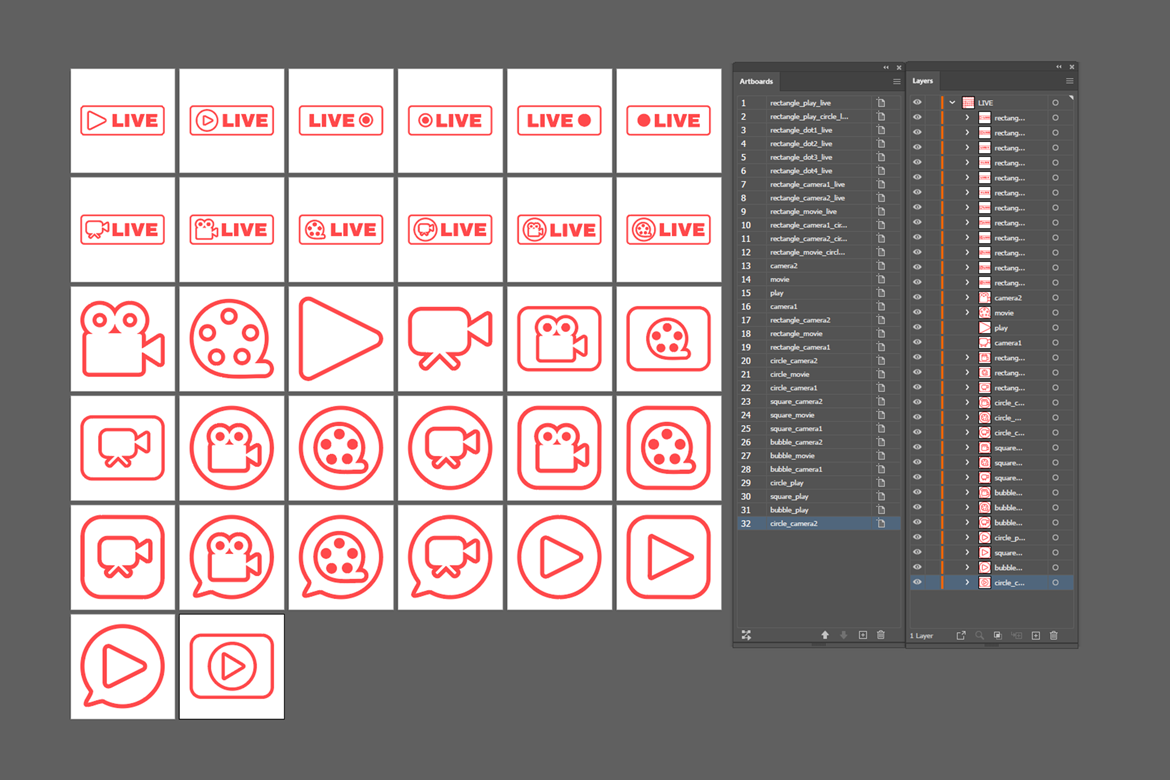Create a new artboard using the New Artboard icon
This screenshot has width=1170, height=780.
pos(861,635)
